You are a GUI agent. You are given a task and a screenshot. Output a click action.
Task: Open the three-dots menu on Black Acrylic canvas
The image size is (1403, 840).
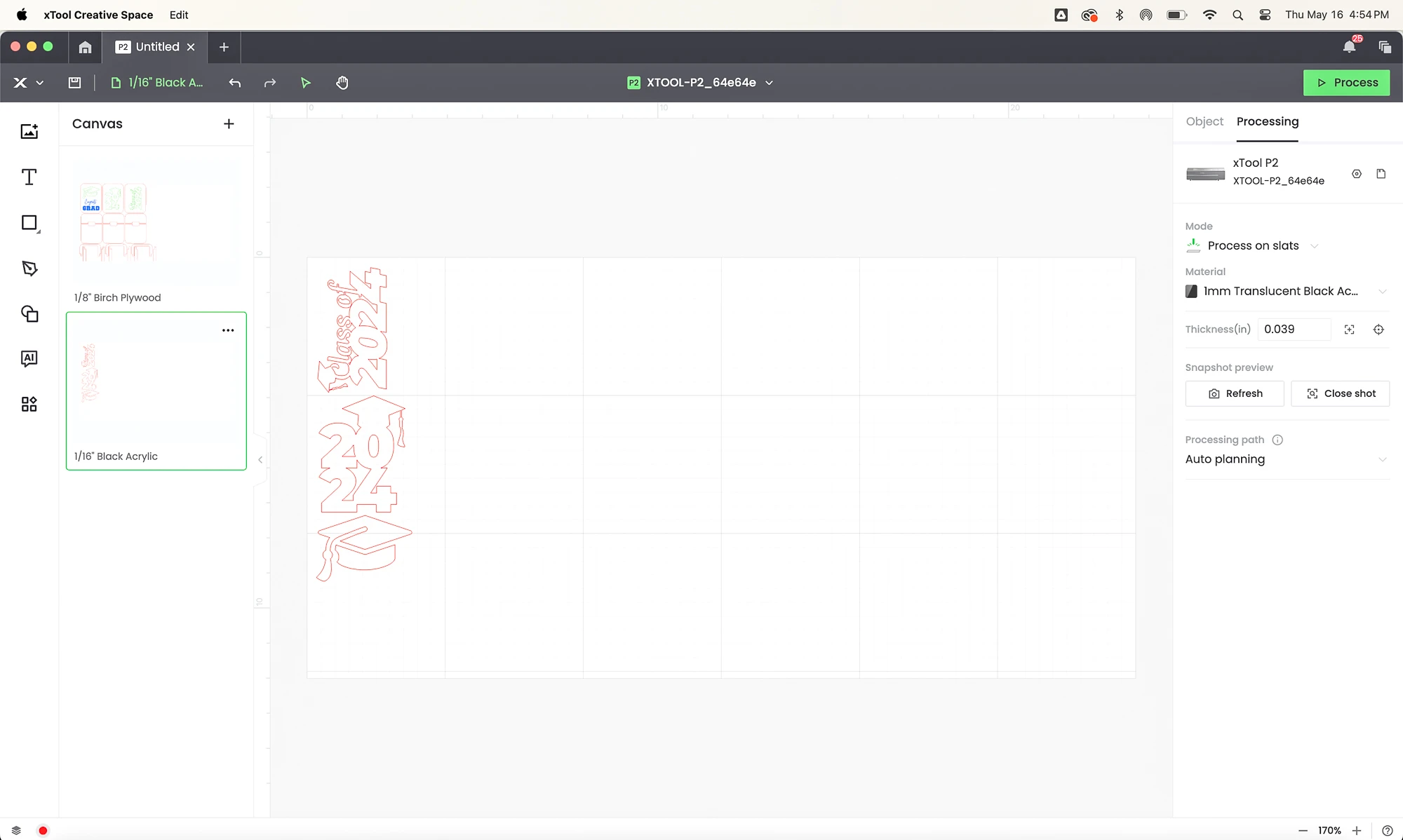(x=228, y=330)
